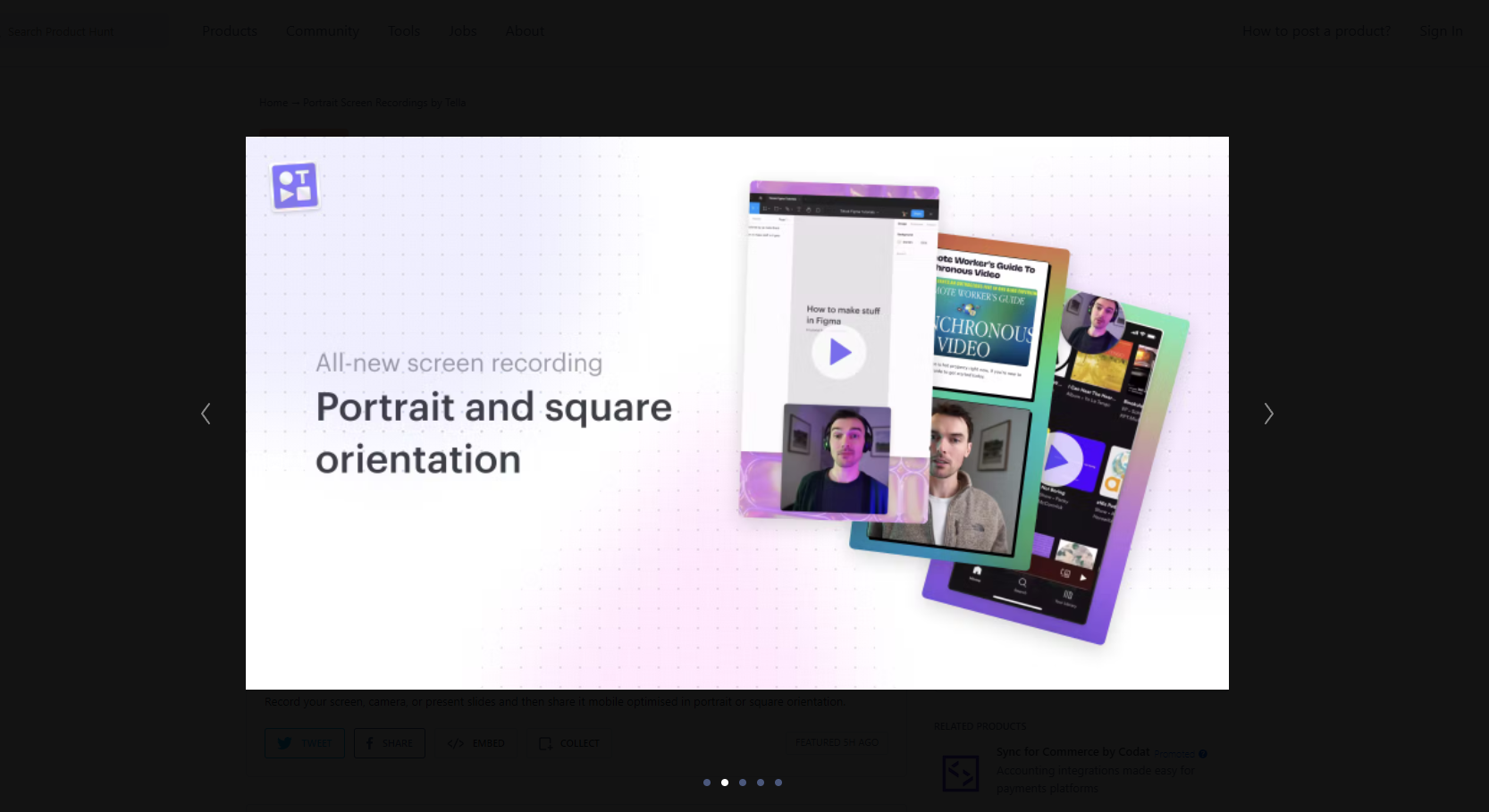The height and width of the screenshot is (812, 1489).
Task: Select the third carousel dot
Action: click(743, 783)
